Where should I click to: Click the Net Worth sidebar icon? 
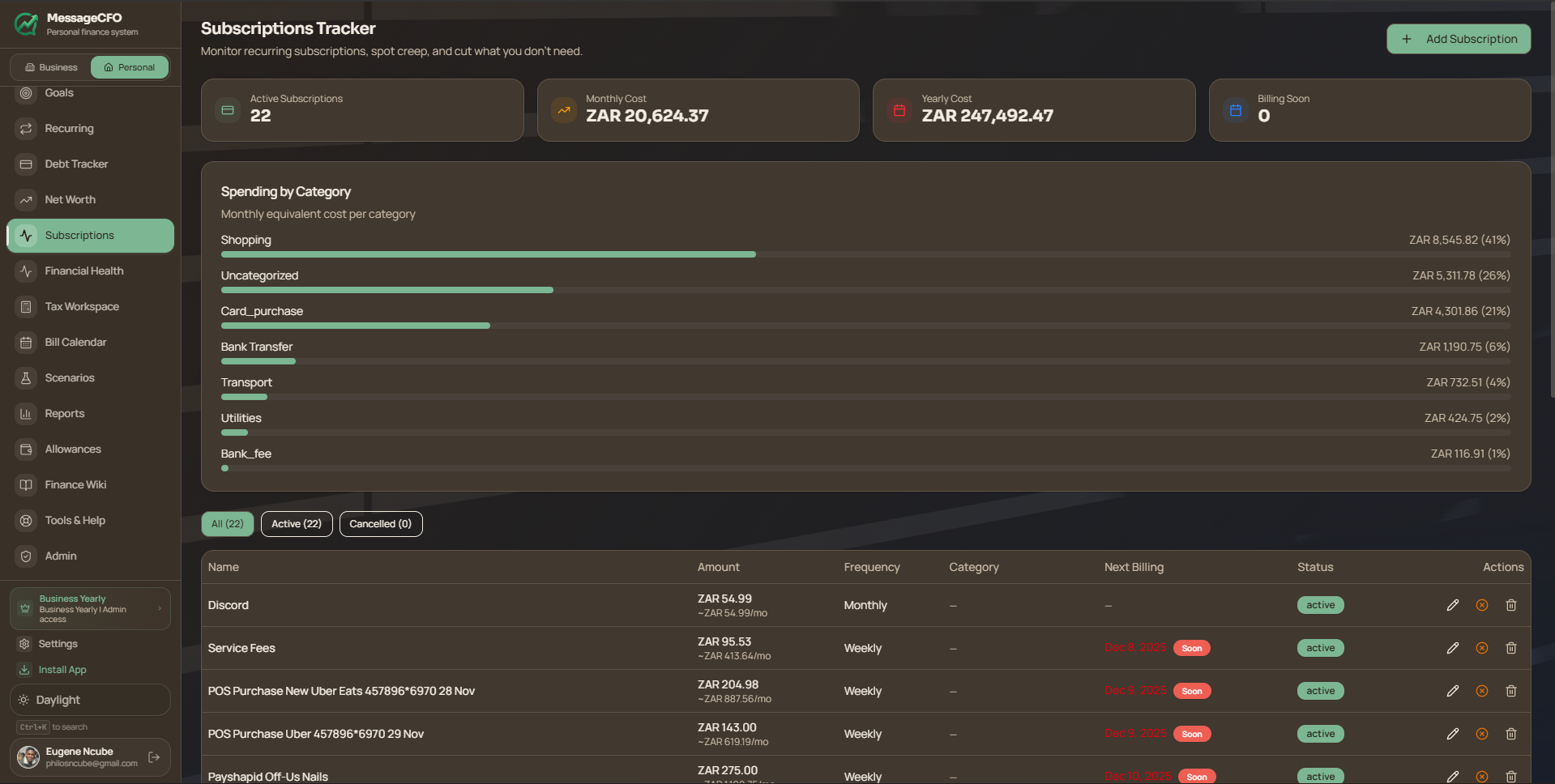(26, 200)
